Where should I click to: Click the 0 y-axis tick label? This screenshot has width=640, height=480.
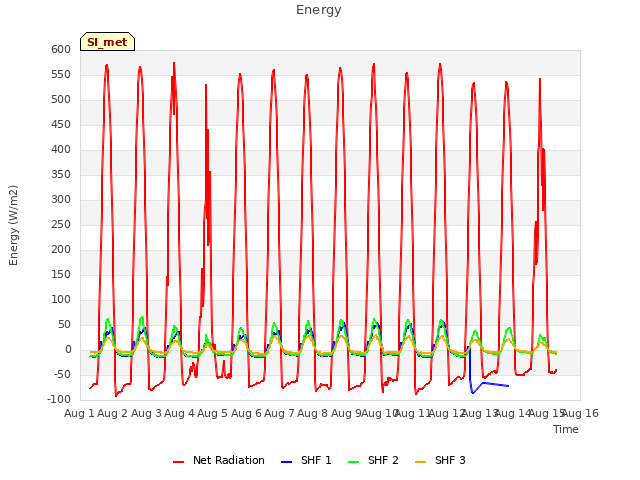click(68, 350)
